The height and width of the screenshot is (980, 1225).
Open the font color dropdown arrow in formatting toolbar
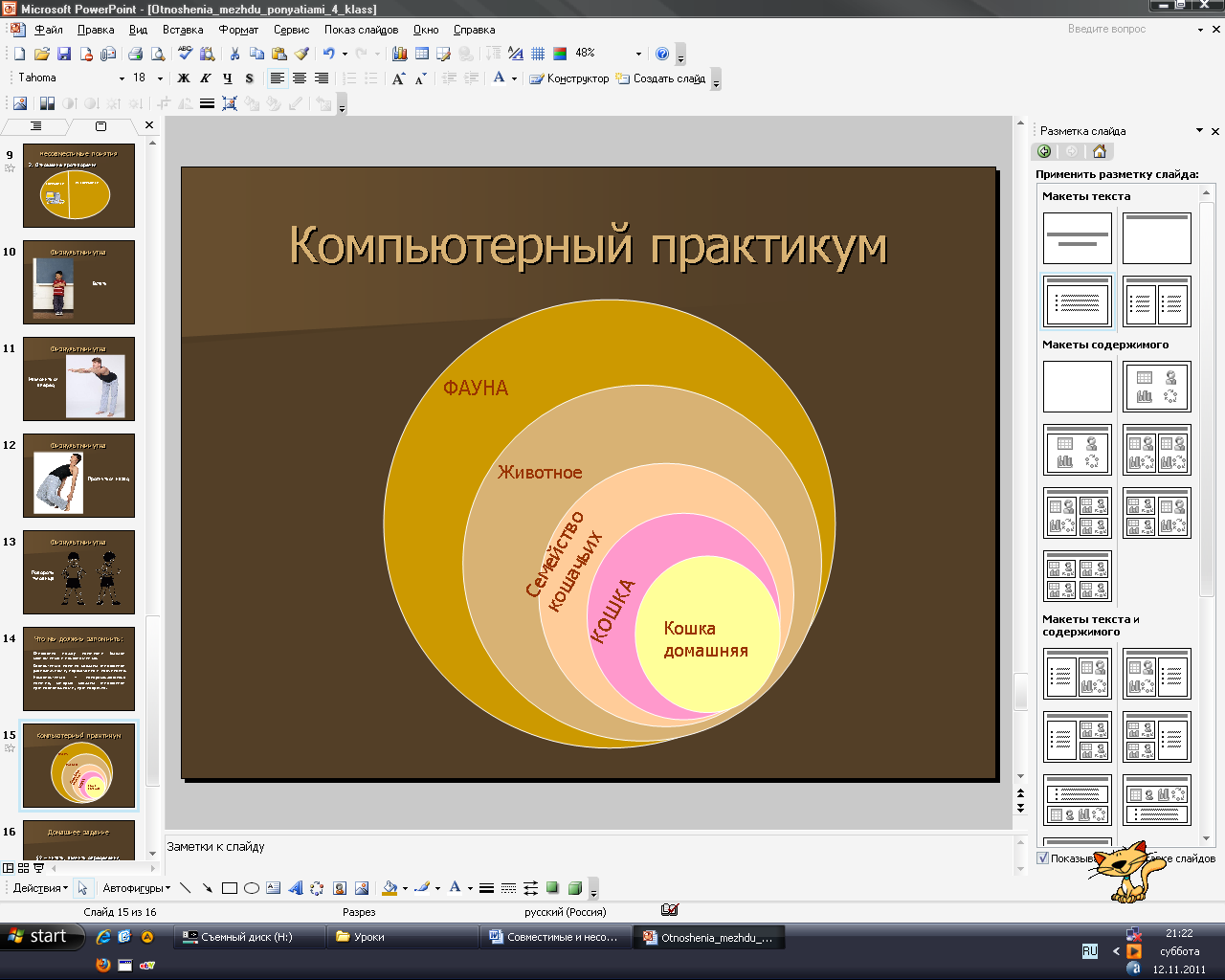(514, 78)
